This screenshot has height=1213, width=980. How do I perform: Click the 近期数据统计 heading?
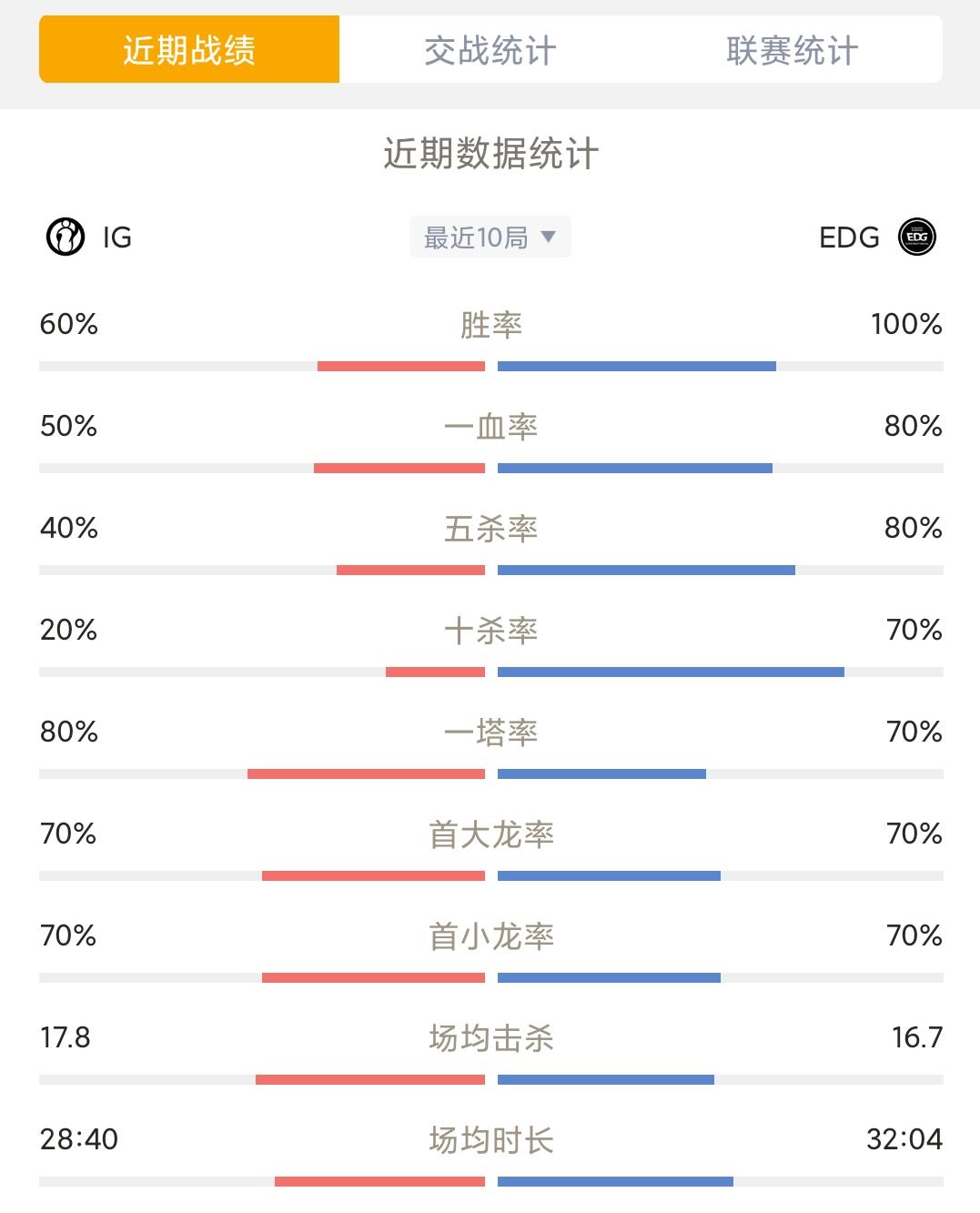[x=490, y=154]
